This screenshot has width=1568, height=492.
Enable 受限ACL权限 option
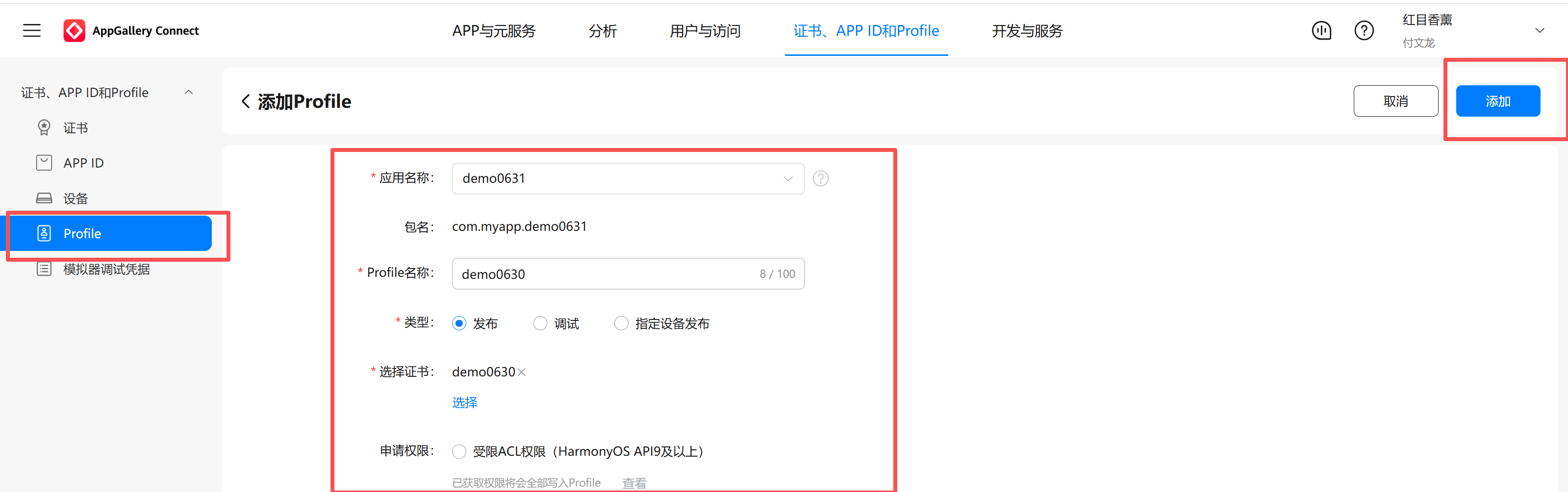click(459, 451)
